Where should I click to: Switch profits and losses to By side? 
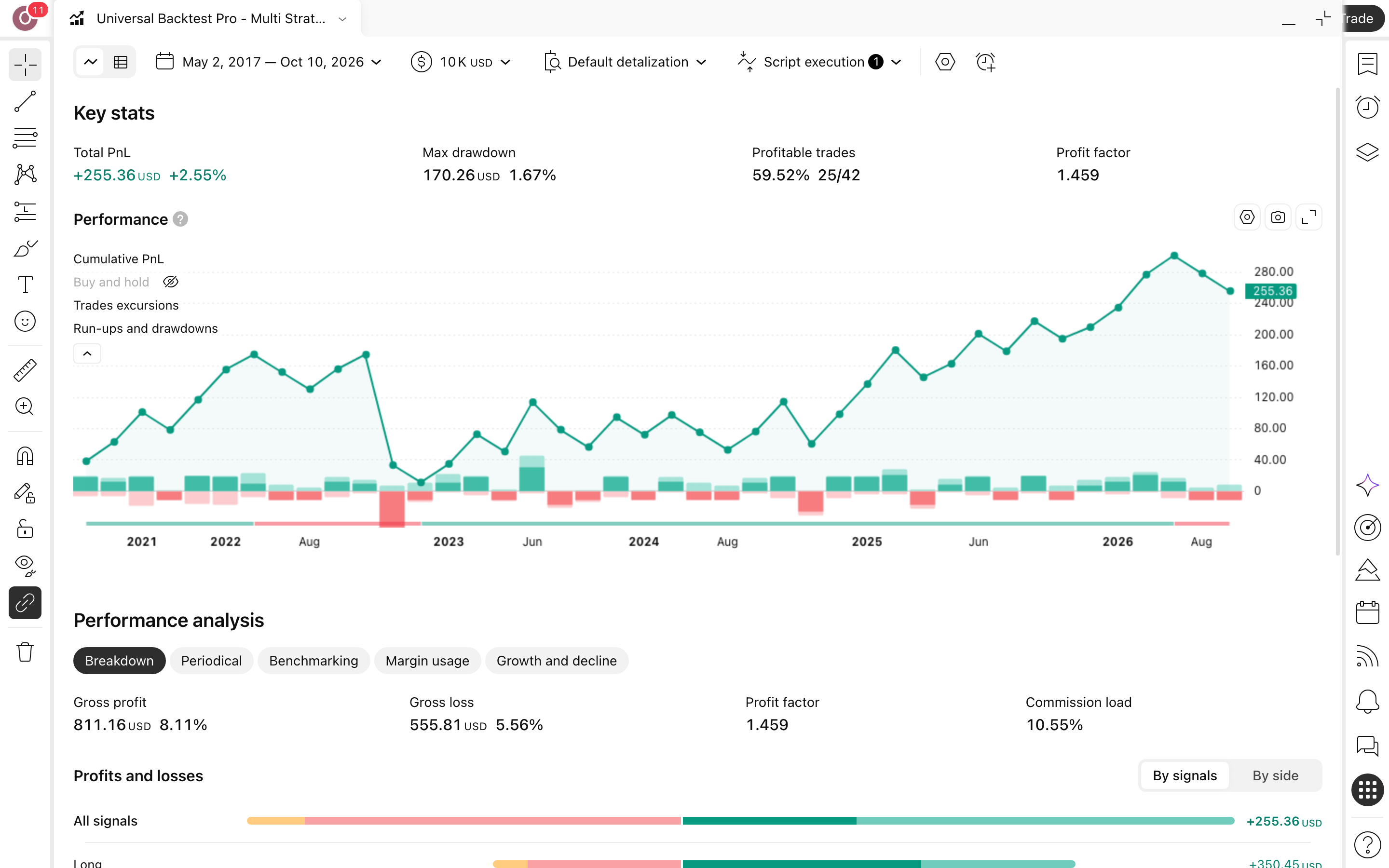[x=1275, y=775]
